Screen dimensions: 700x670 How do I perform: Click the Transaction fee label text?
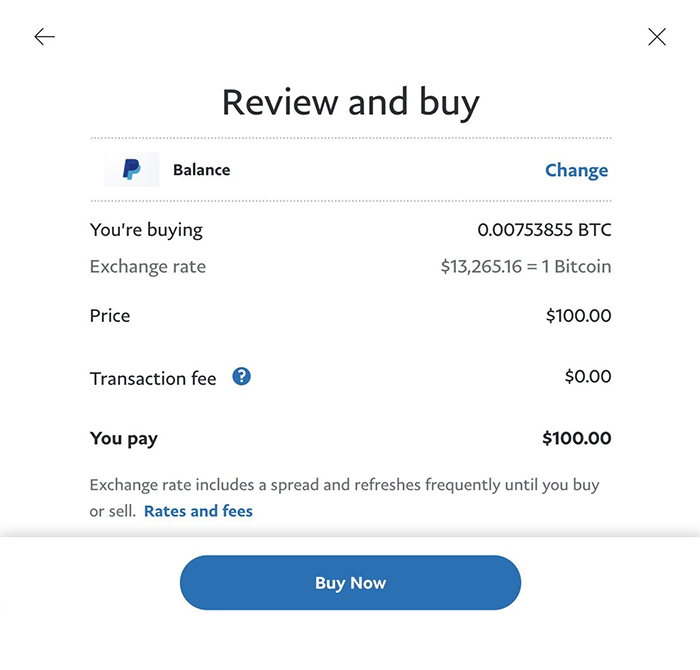153,379
